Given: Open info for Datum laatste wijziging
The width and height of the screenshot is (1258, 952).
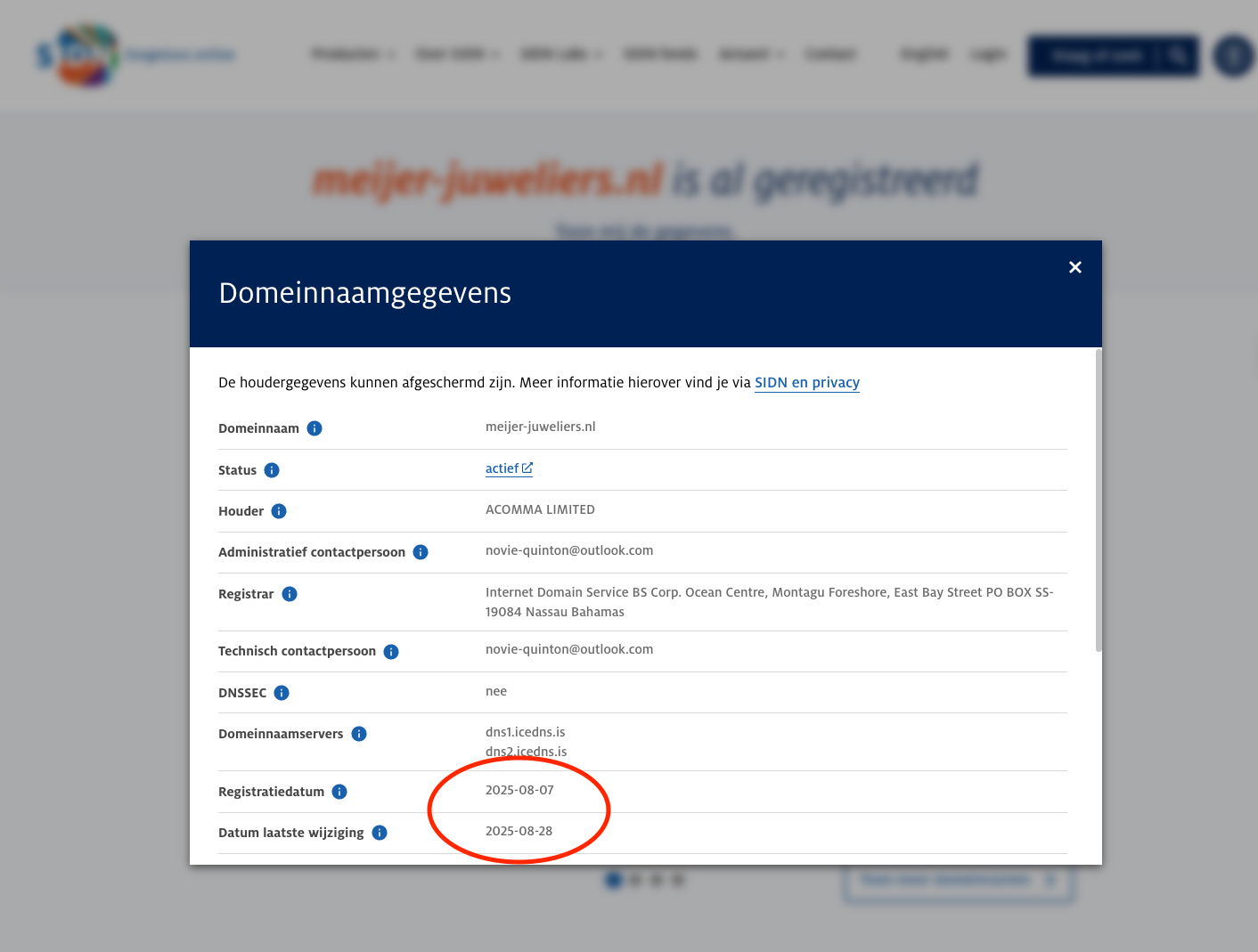Looking at the screenshot, I should point(380,833).
